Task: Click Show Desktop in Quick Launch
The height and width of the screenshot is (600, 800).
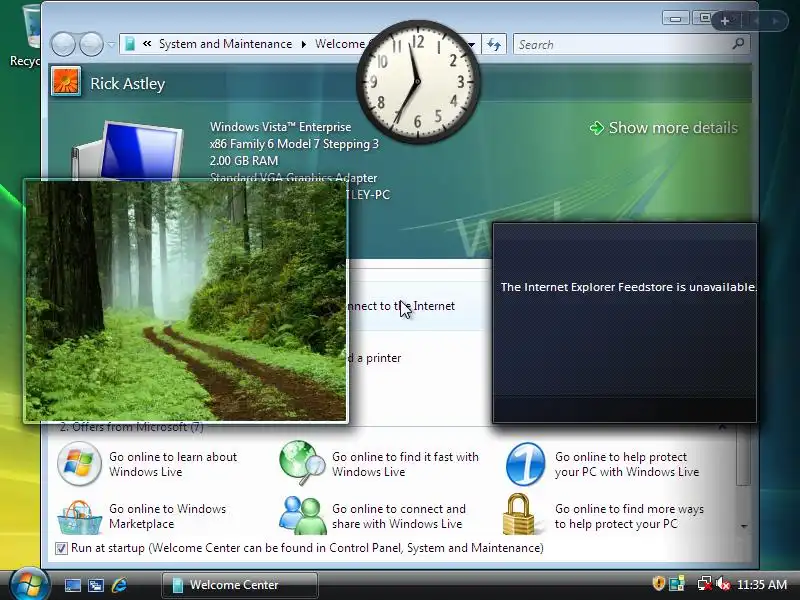Action: tap(72, 585)
